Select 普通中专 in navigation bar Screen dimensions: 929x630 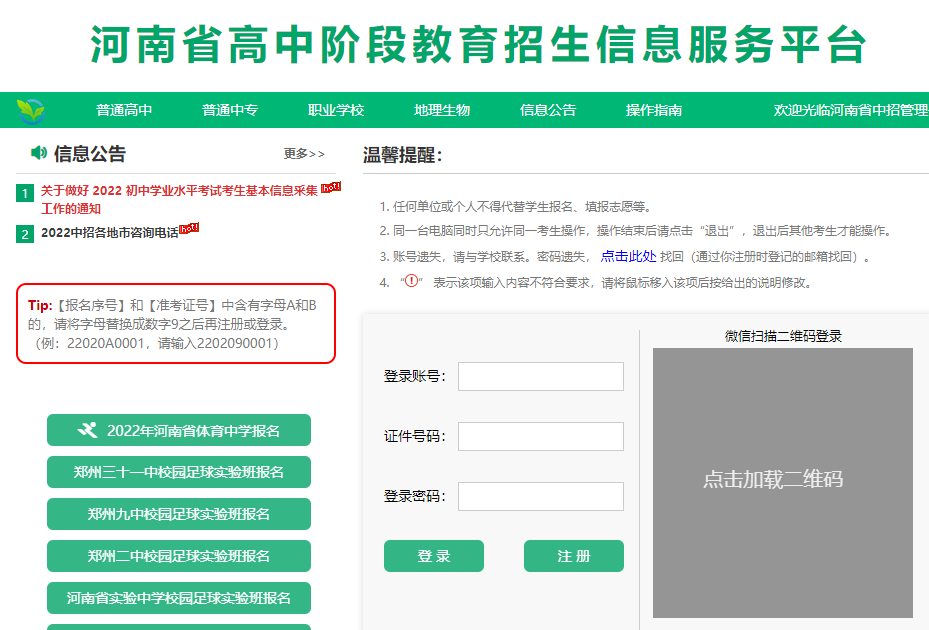pos(230,110)
